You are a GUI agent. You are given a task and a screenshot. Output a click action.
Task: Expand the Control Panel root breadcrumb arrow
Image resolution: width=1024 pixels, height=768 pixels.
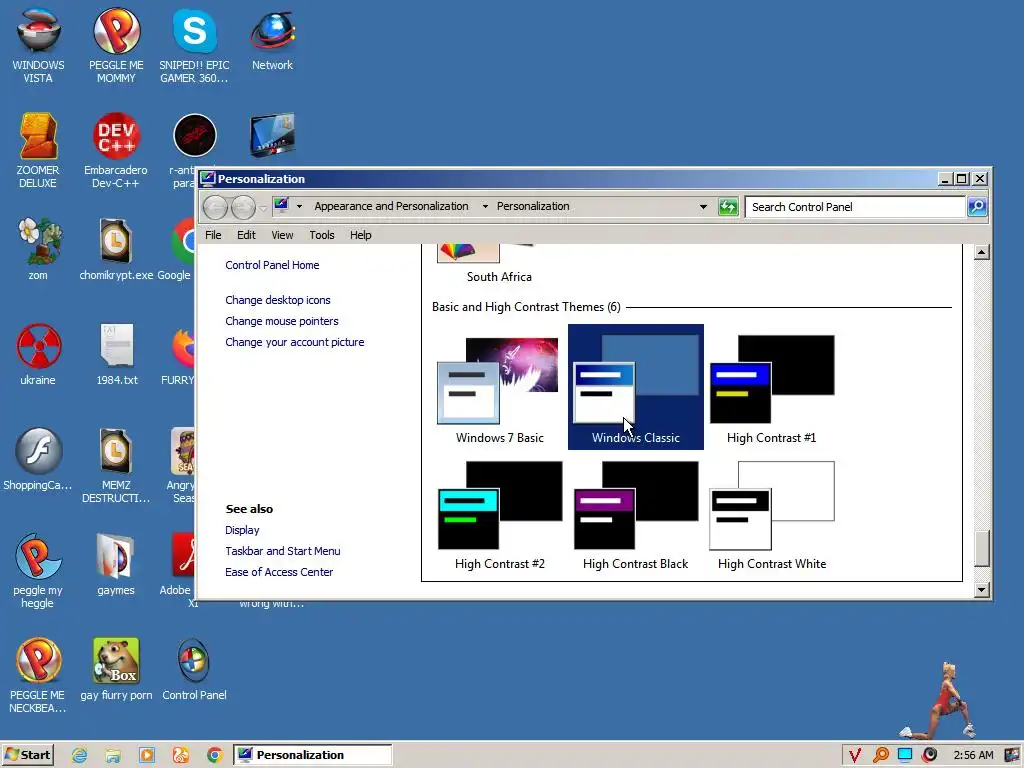click(299, 206)
